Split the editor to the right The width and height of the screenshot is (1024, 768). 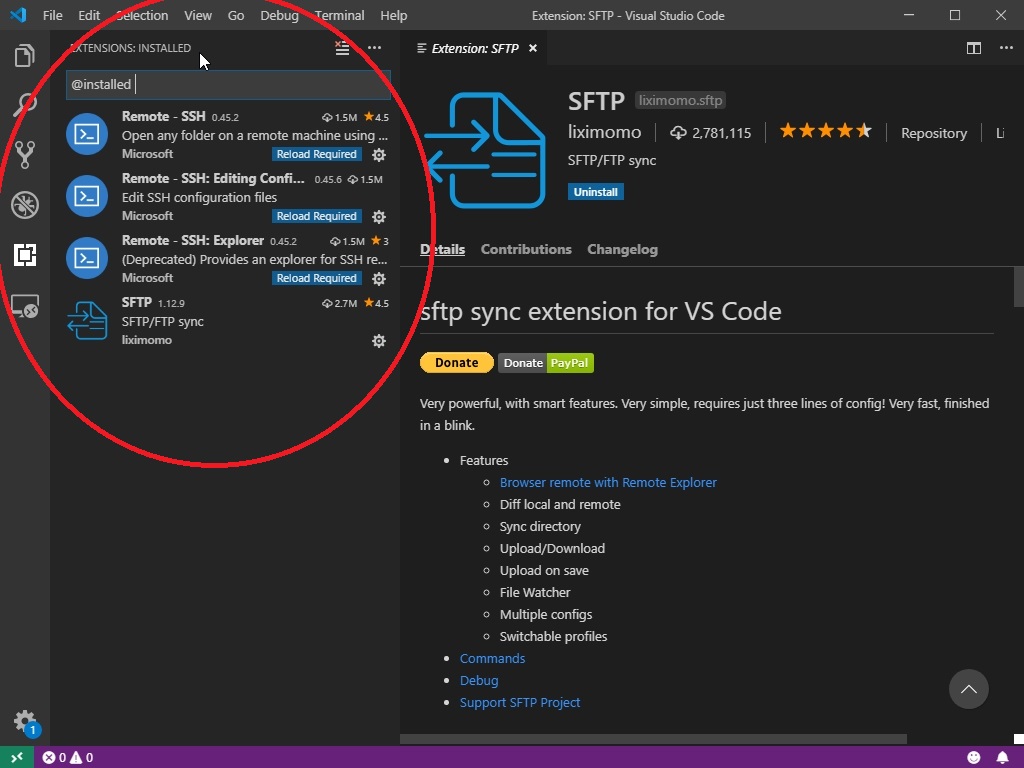click(x=974, y=48)
